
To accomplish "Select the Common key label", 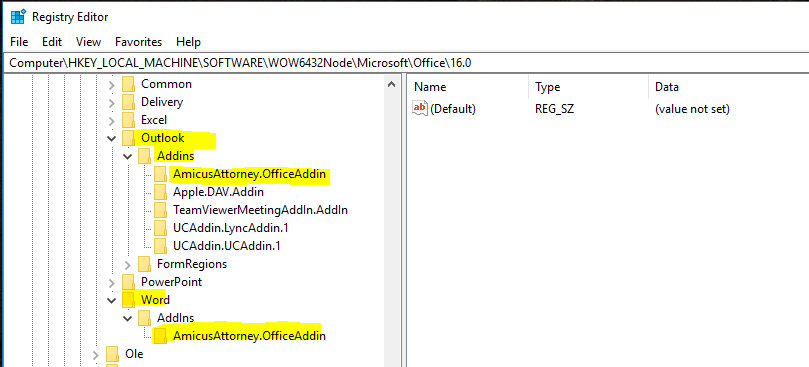I will (x=166, y=84).
